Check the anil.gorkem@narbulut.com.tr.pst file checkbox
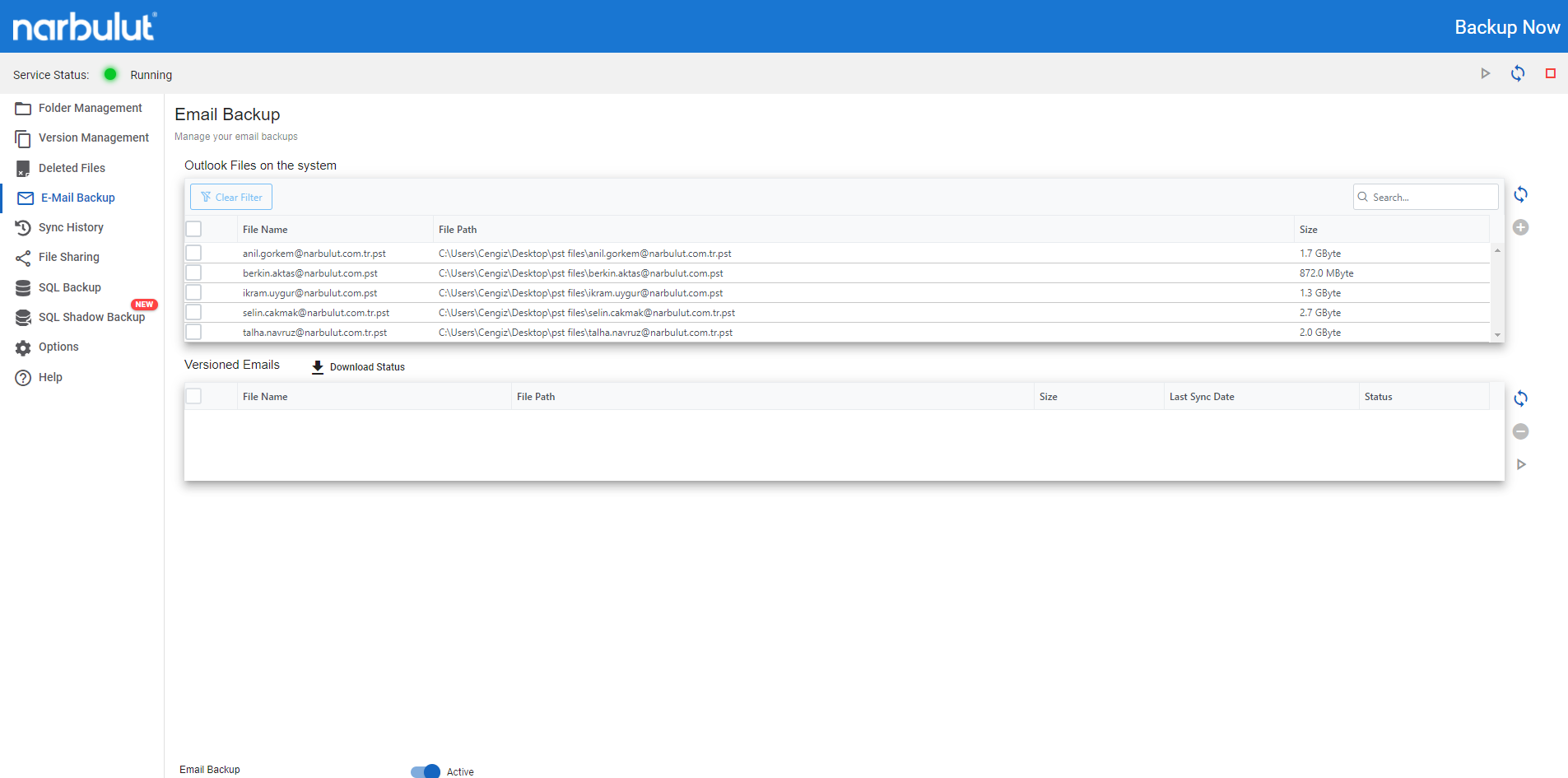Image resolution: width=1568 pixels, height=778 pixels. pos(194,254)
